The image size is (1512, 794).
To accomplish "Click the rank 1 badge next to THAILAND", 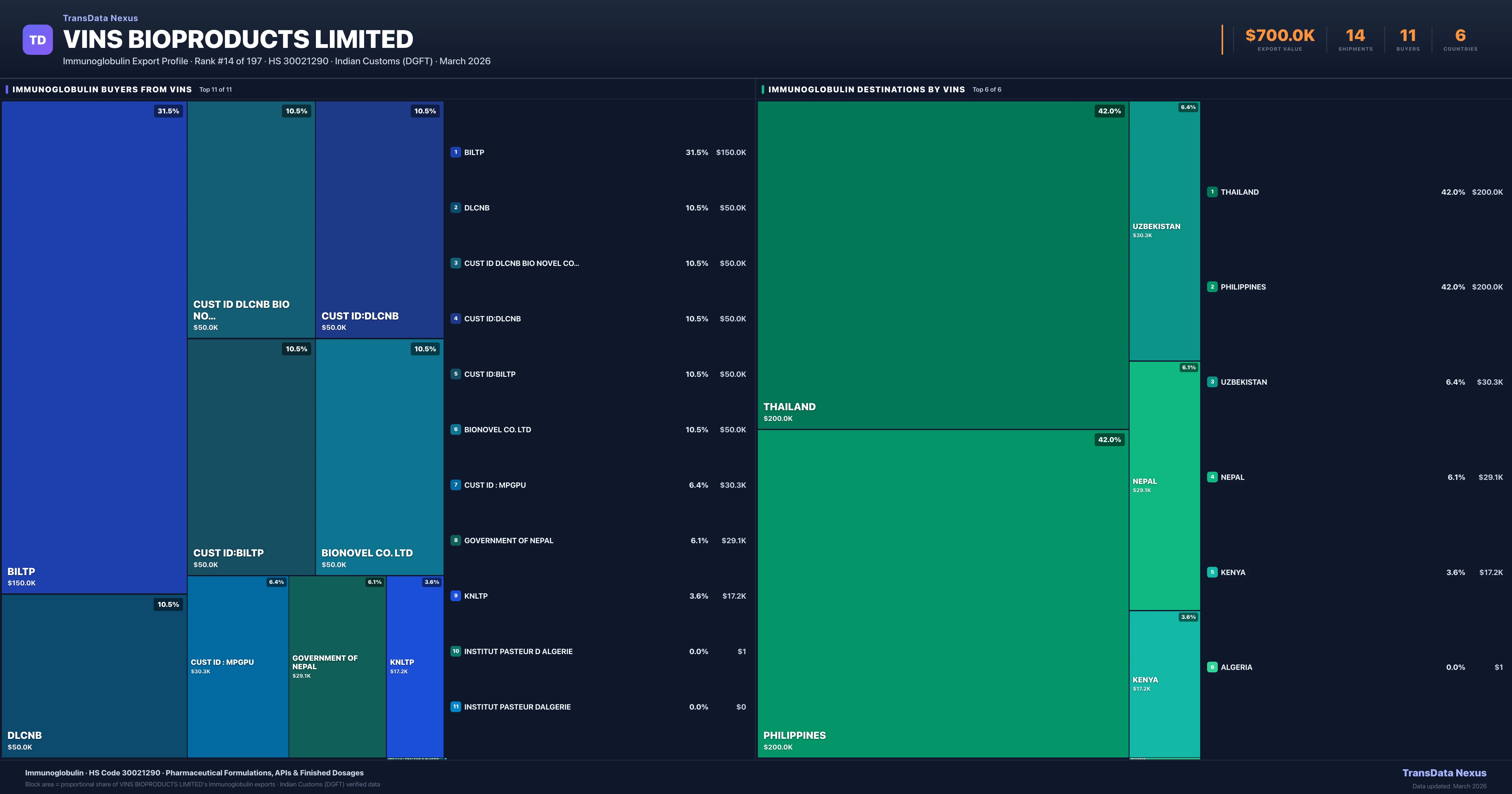I will click(x=1212, y=192).
